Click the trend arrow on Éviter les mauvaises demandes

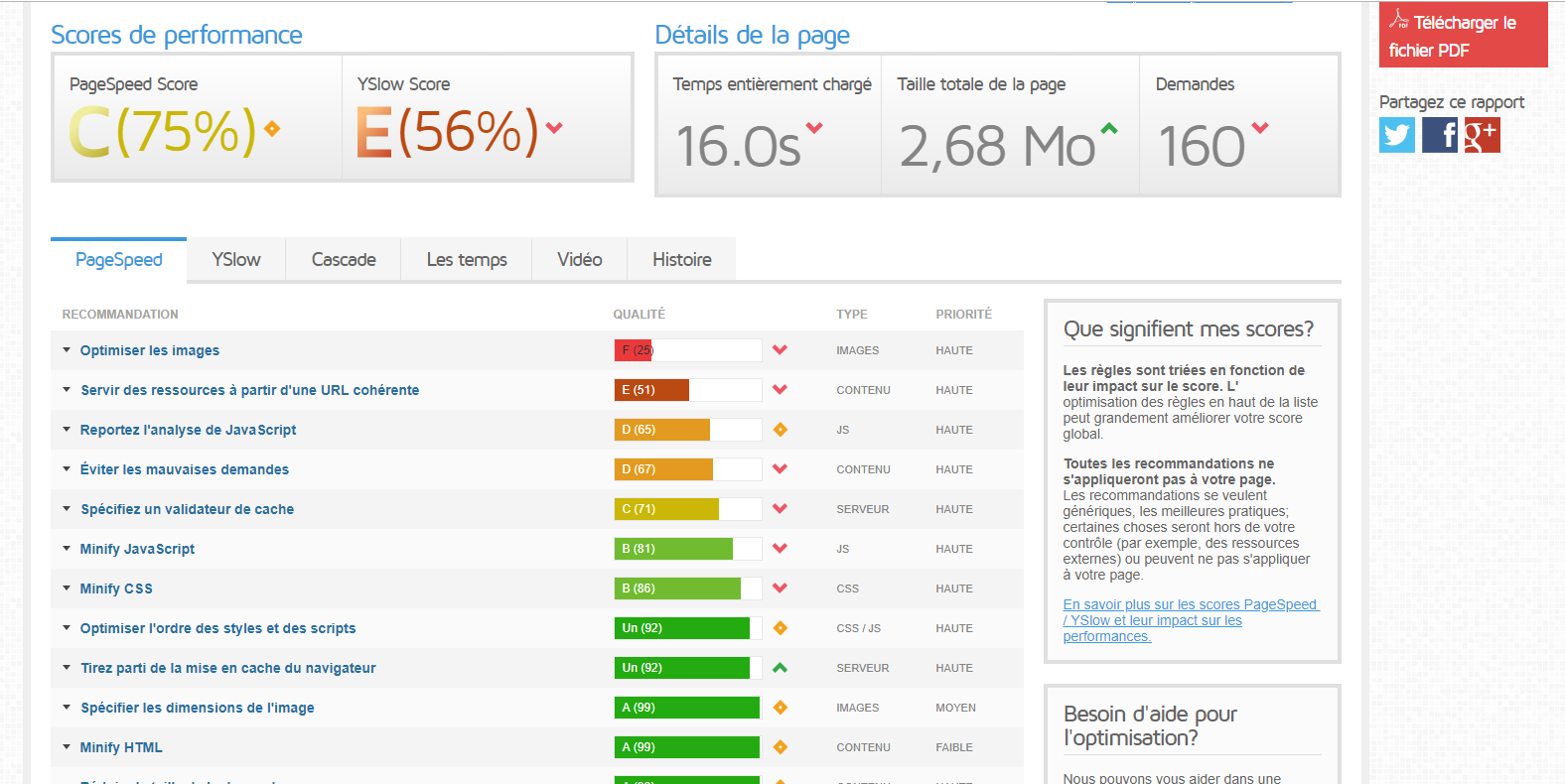(x=780, y=469)
